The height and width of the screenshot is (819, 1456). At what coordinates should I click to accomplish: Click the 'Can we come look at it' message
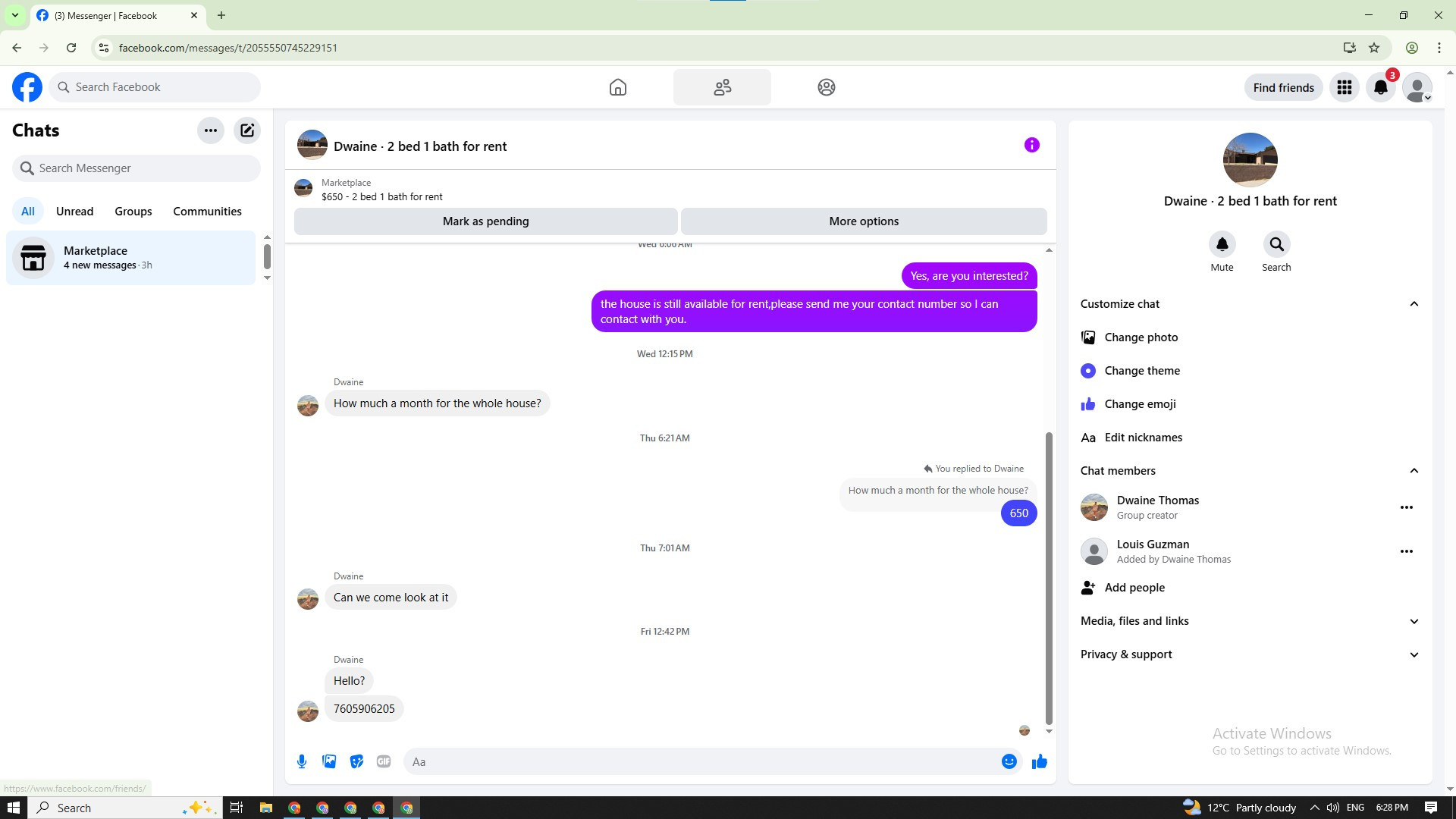[x=391, y=598]
